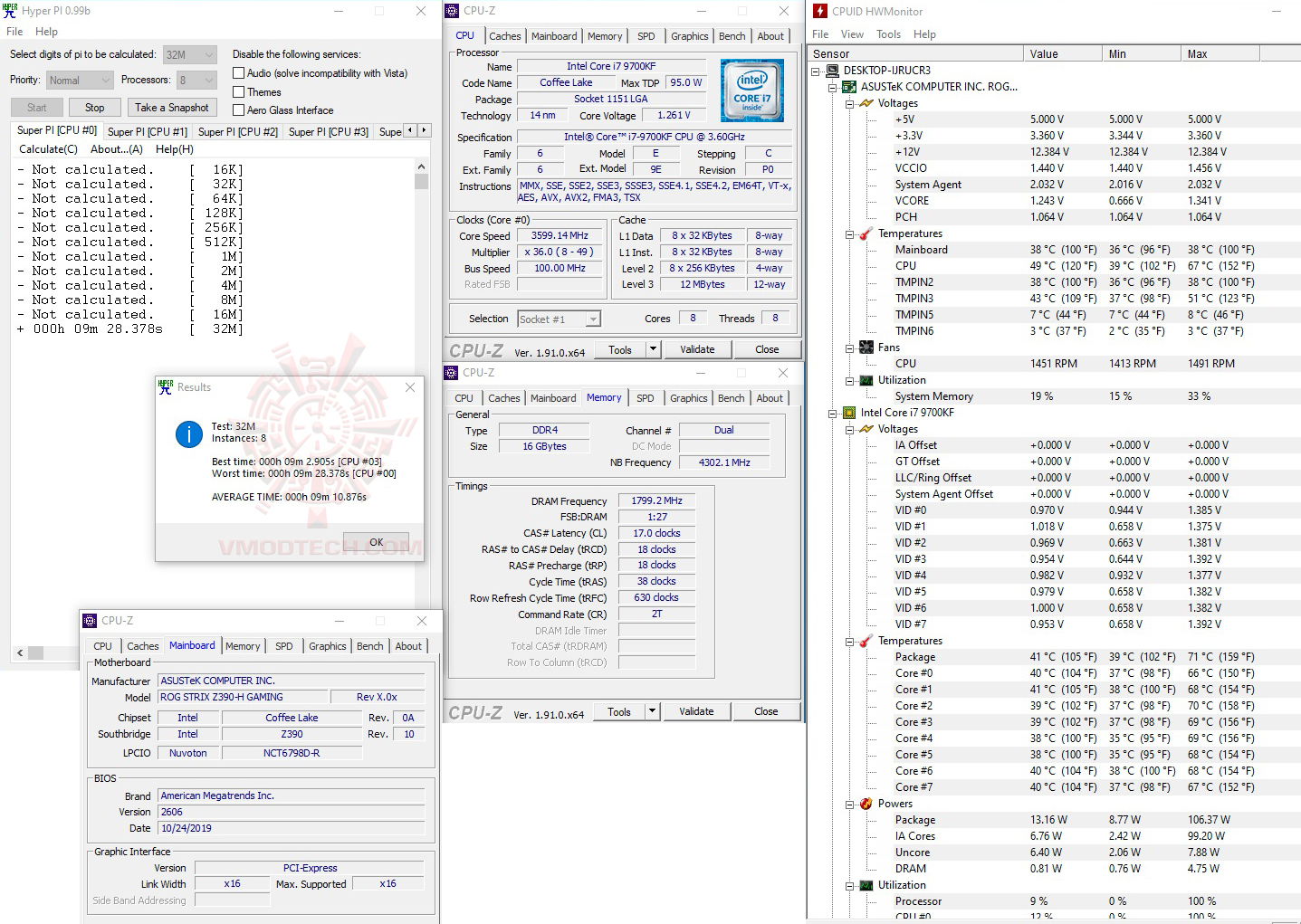The width and height of the screenshot is (1301, 924).
Task: Click the ASUSTeK motherboard icon in HWMonitor tree
Action: (849, 87)
